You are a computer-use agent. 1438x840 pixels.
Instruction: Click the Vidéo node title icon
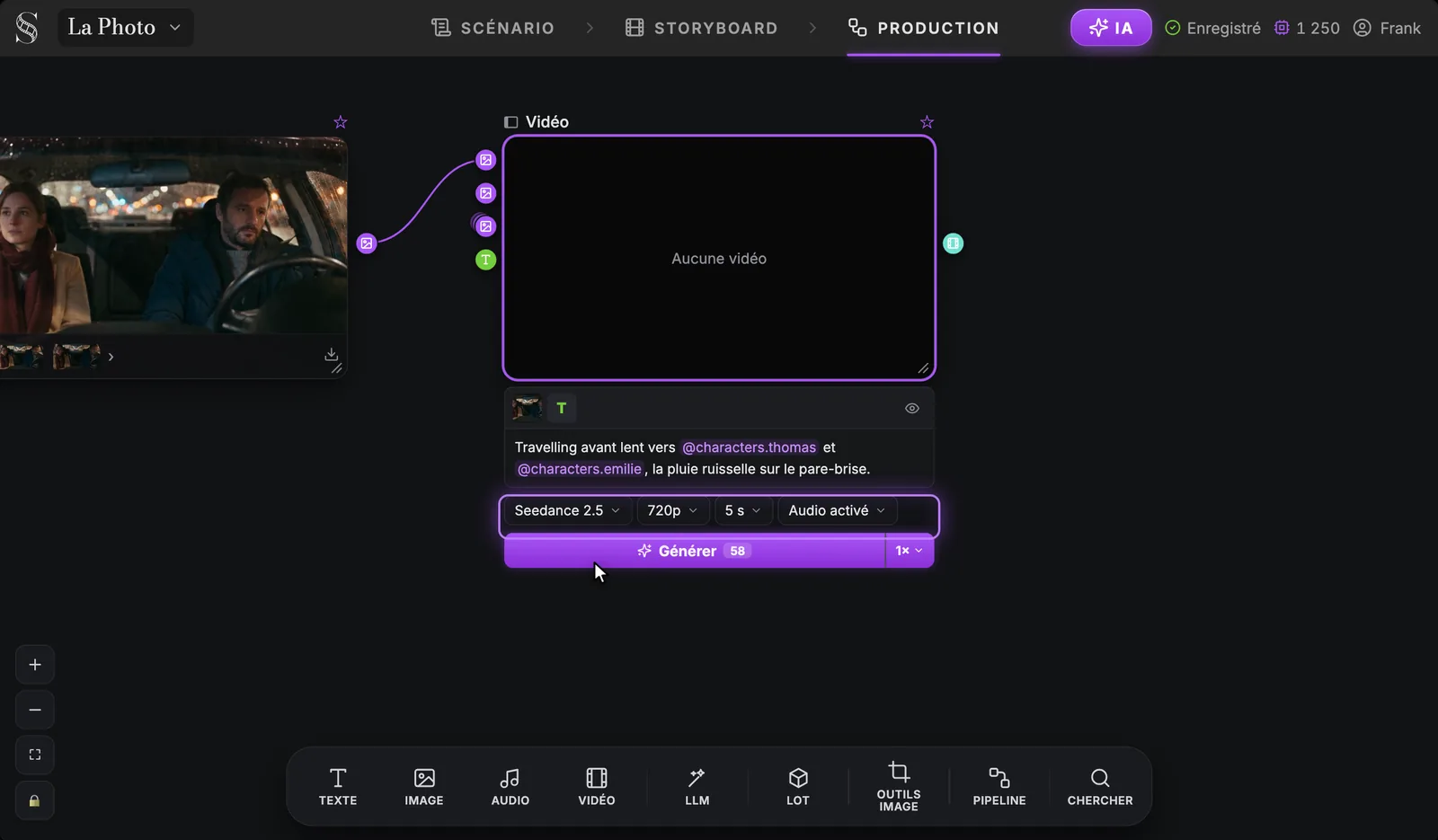click(x=511, y=122)
